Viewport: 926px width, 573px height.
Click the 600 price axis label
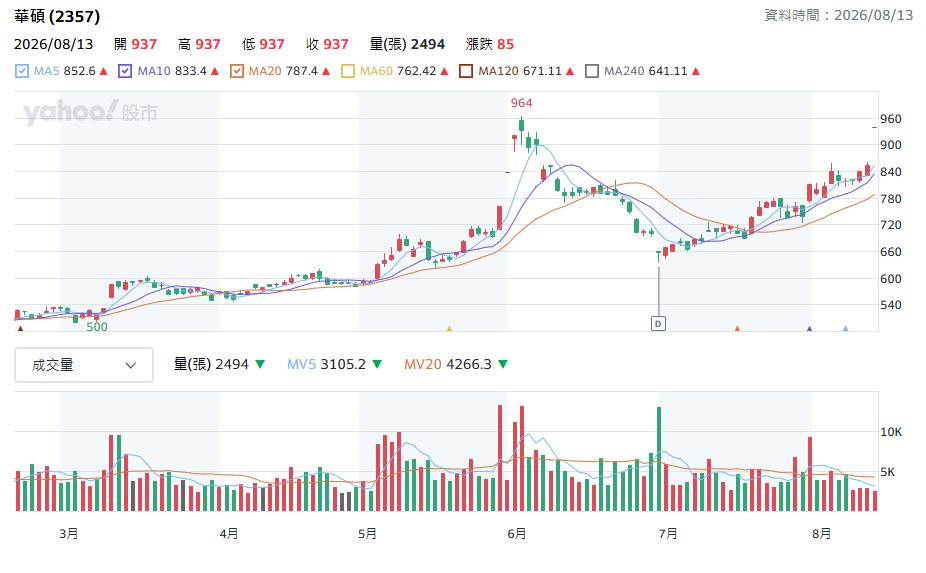(x=891, y=278)
